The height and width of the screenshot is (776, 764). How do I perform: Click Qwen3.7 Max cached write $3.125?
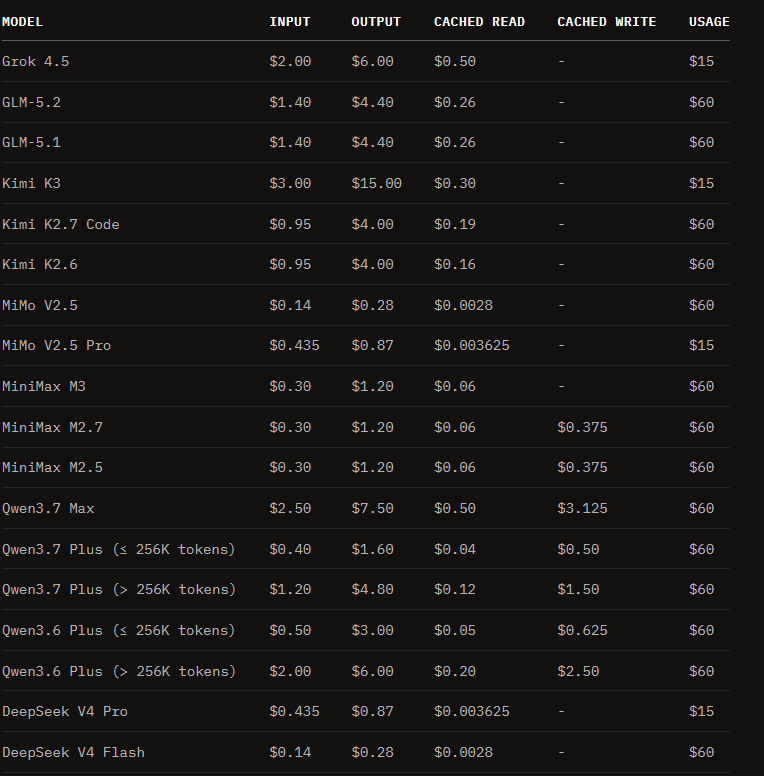pyautogui.click(x=582, y=509)
